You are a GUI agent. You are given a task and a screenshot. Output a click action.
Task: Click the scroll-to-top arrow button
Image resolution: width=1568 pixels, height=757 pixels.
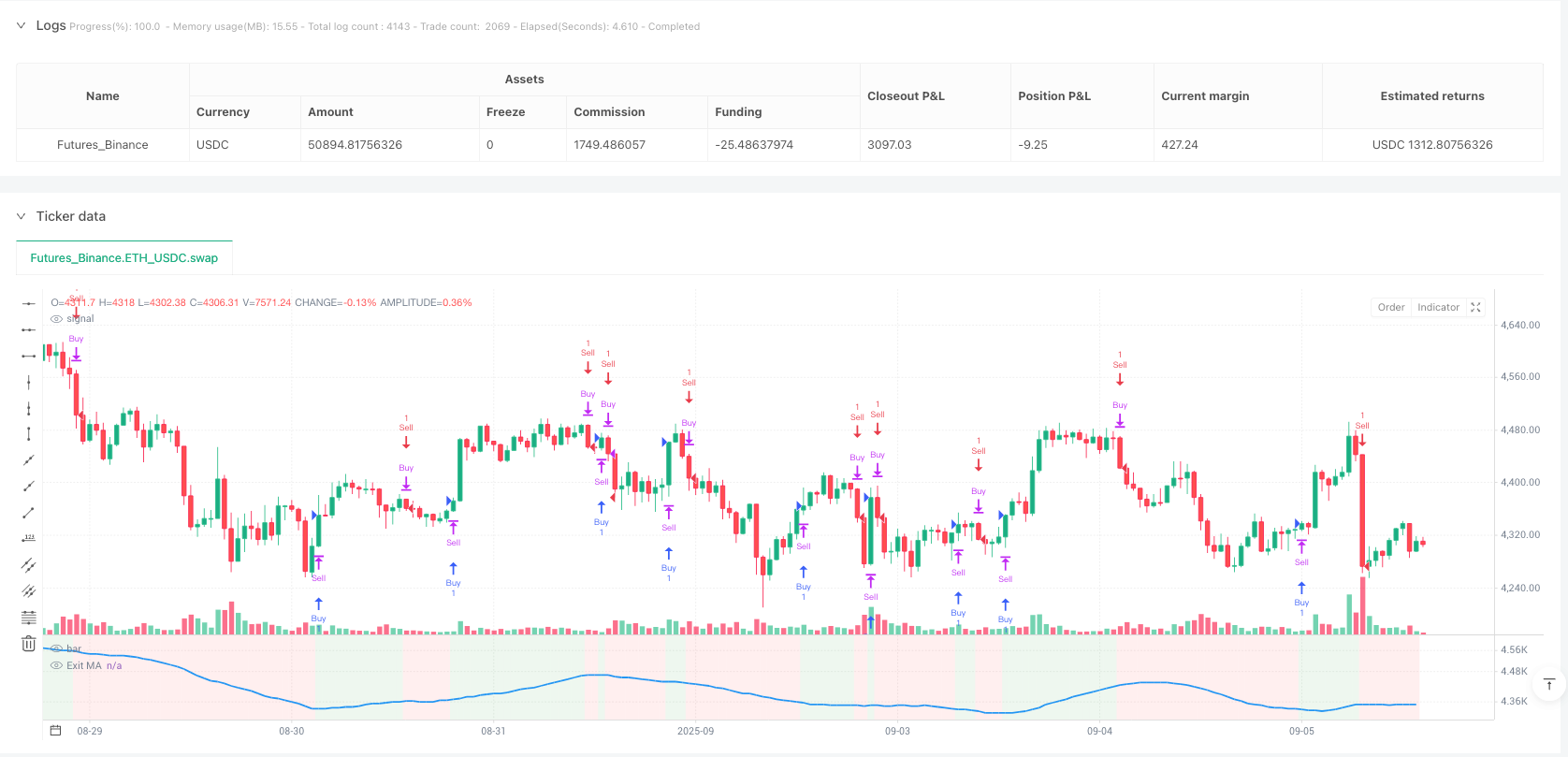1548,685
